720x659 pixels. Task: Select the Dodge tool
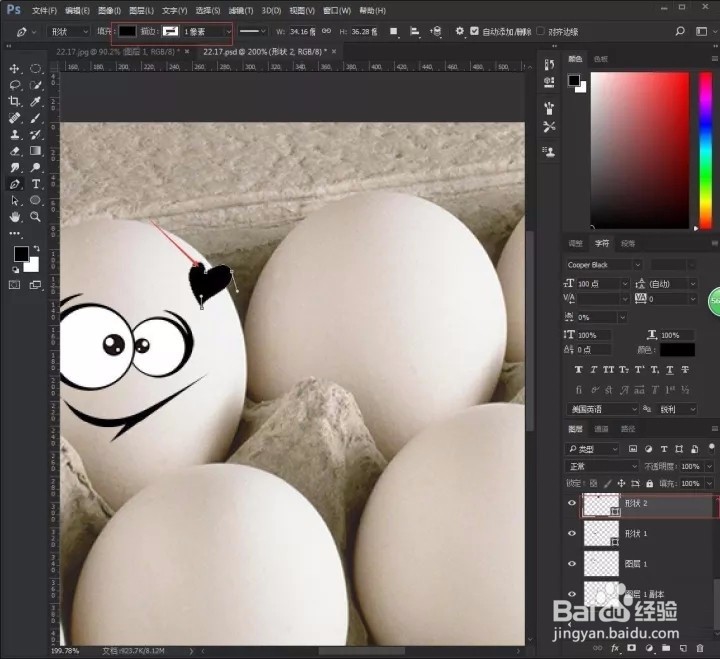(35, 167)
